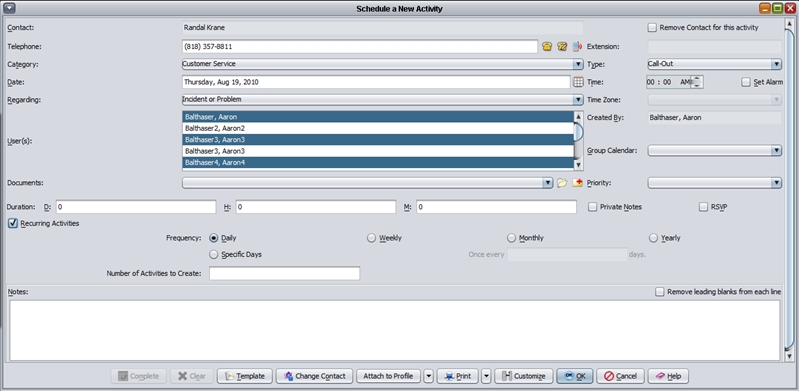Toggle the RSVP checkbox
The width and height of the screenshot is (799, 391).
pyautogui.click(x=703, y=207)
